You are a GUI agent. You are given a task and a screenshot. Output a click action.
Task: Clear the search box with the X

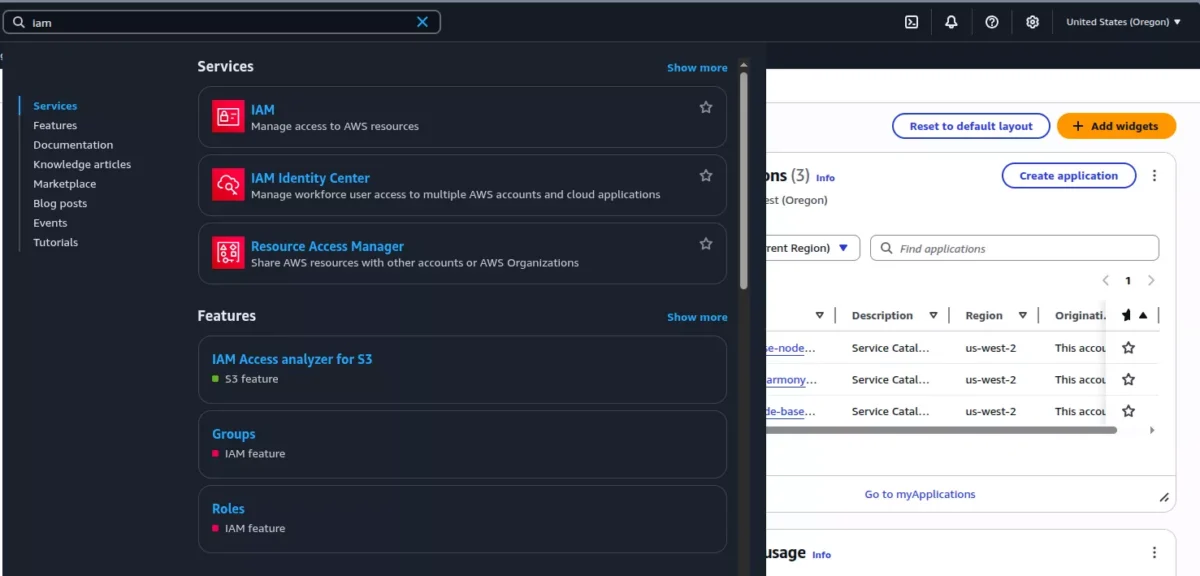coord(422,22)
